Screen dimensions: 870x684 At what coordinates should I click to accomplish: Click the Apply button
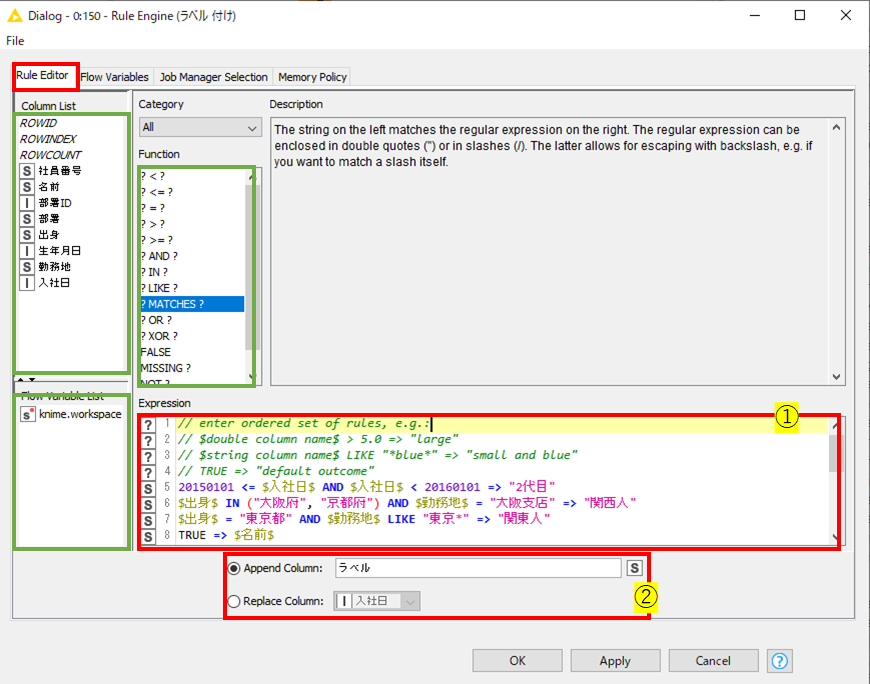pyautogui.click(x=615, y=661)
